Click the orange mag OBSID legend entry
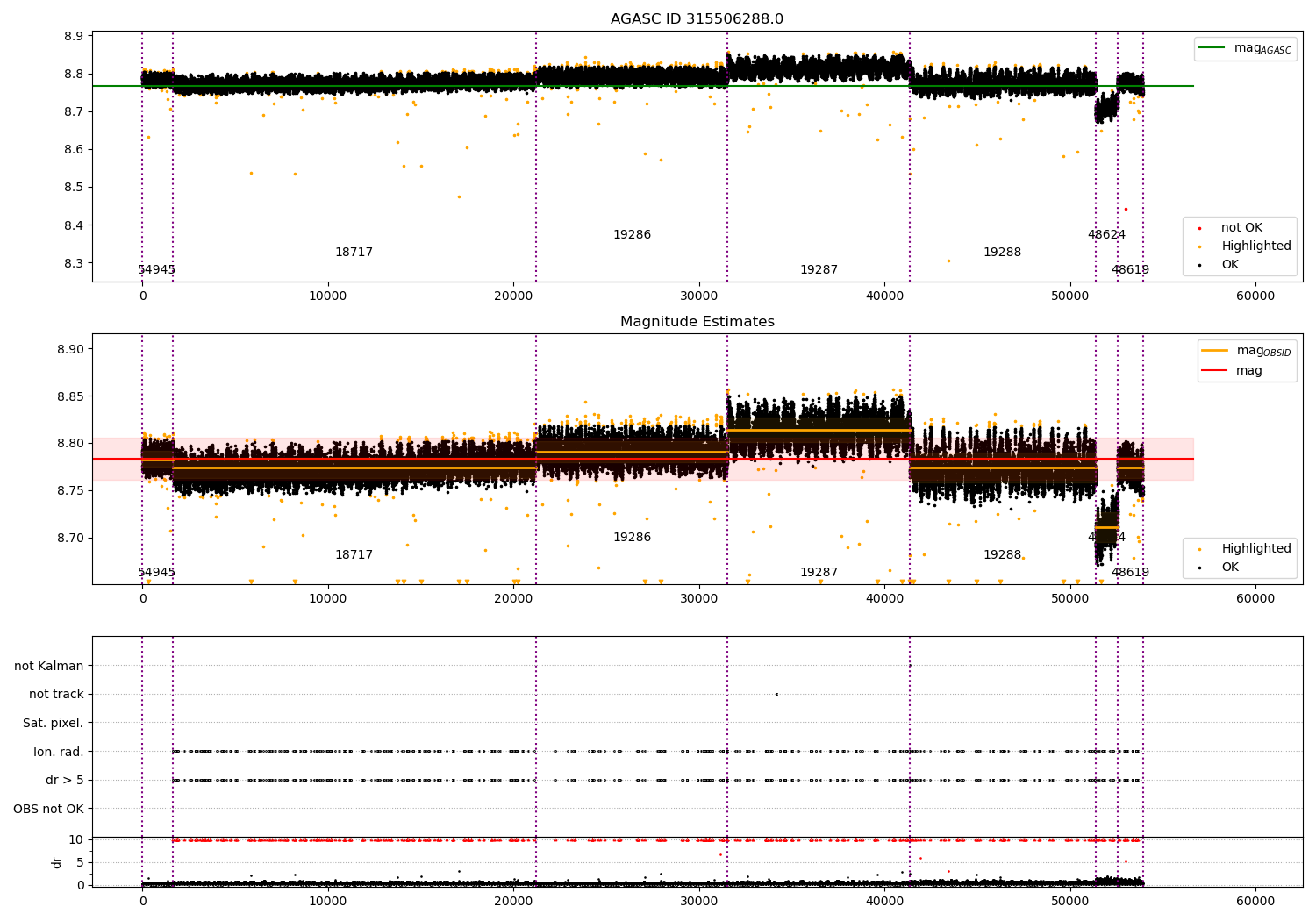Viewport: 1316px width, 921px height. pos(1247,351)
